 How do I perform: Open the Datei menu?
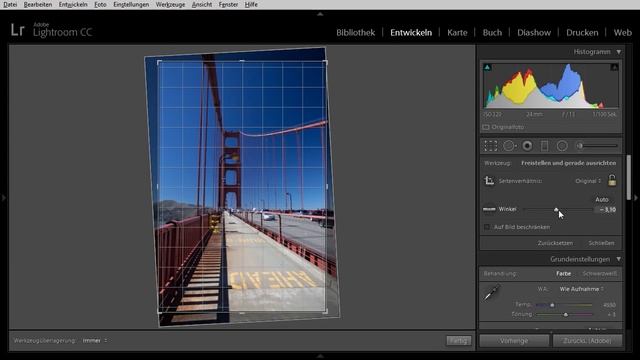click(x=10, y=4)
